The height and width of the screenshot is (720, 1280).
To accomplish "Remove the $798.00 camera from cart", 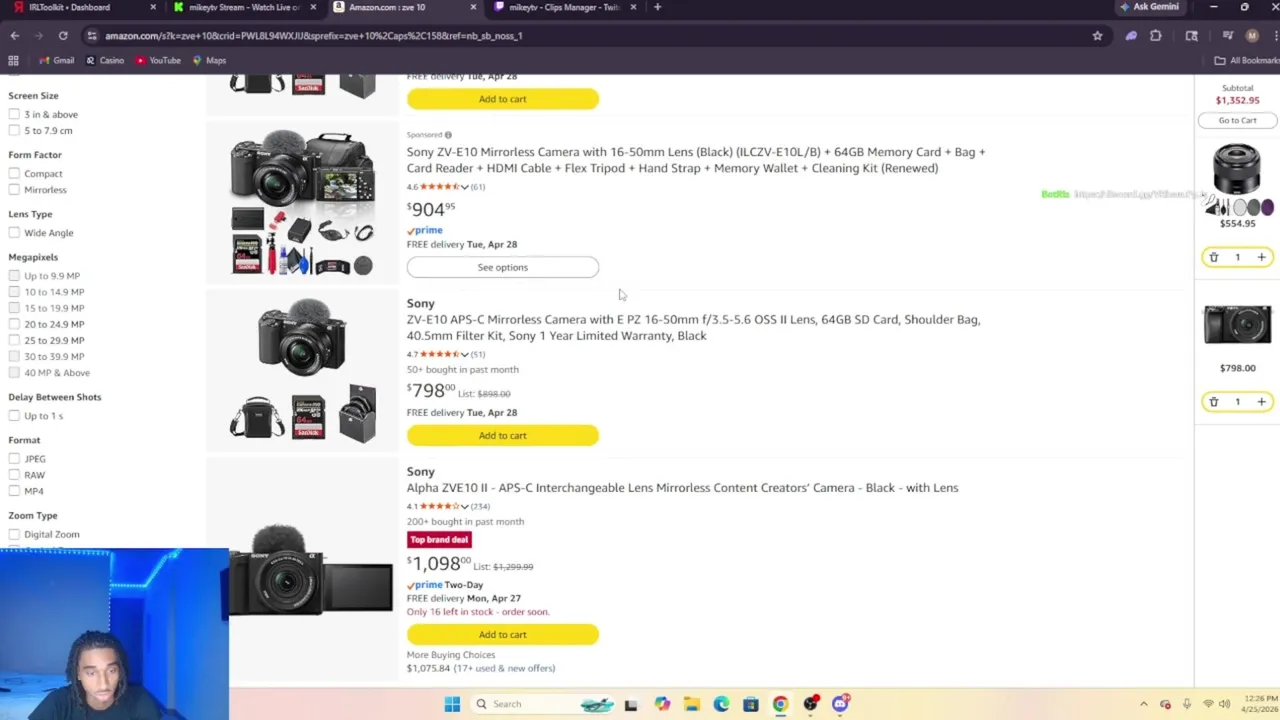I will coord(1214,402).
